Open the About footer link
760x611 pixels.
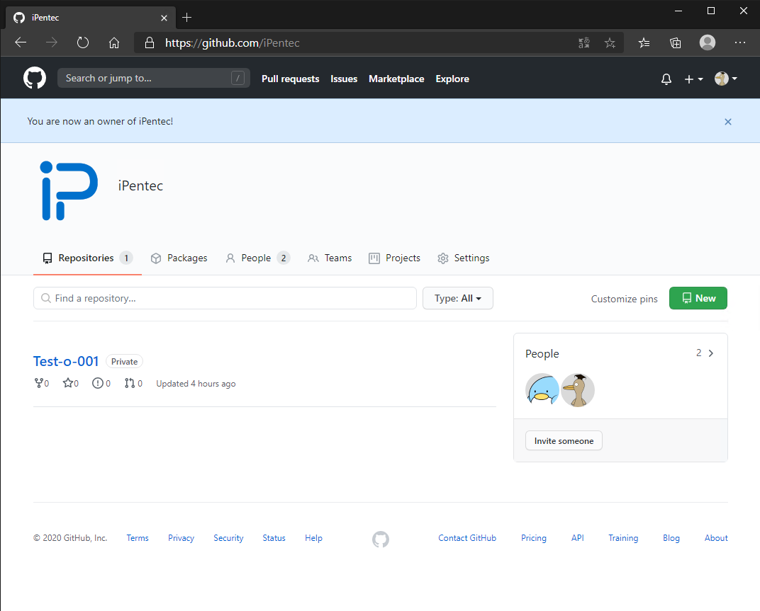point(716,538)
